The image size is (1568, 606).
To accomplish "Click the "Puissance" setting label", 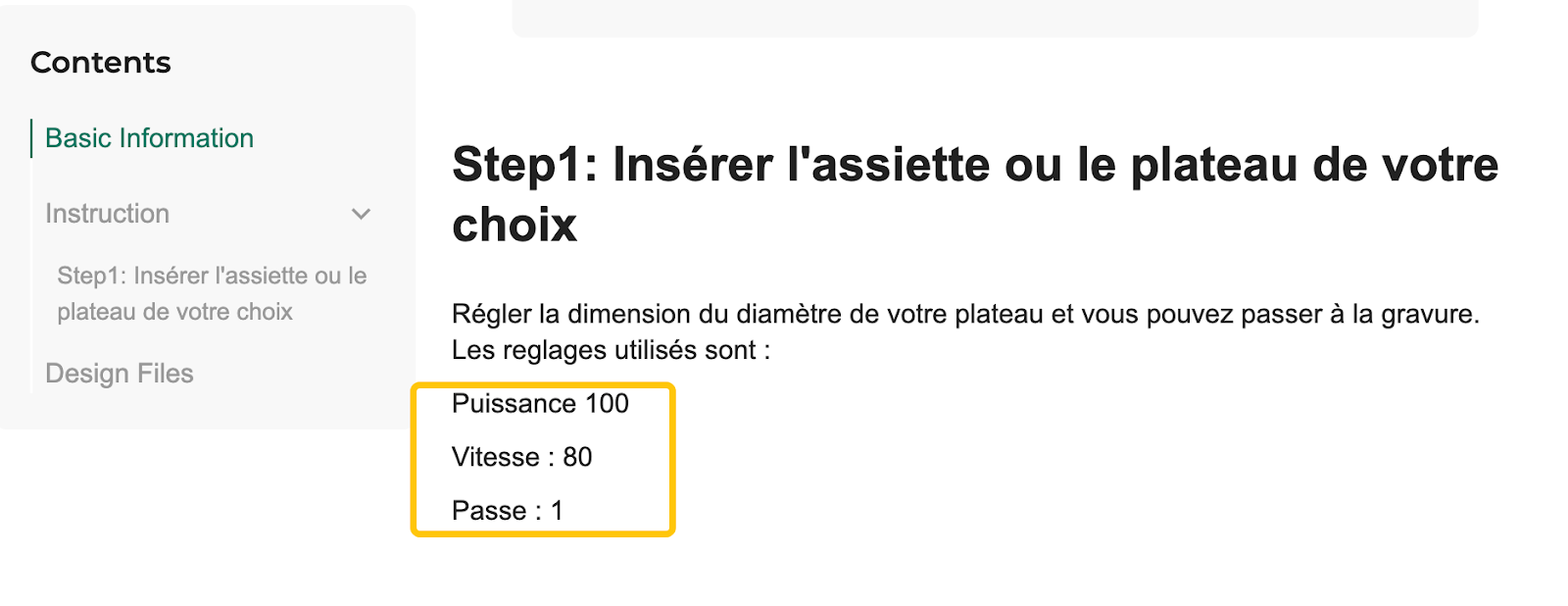I will [x=514, y=403].
